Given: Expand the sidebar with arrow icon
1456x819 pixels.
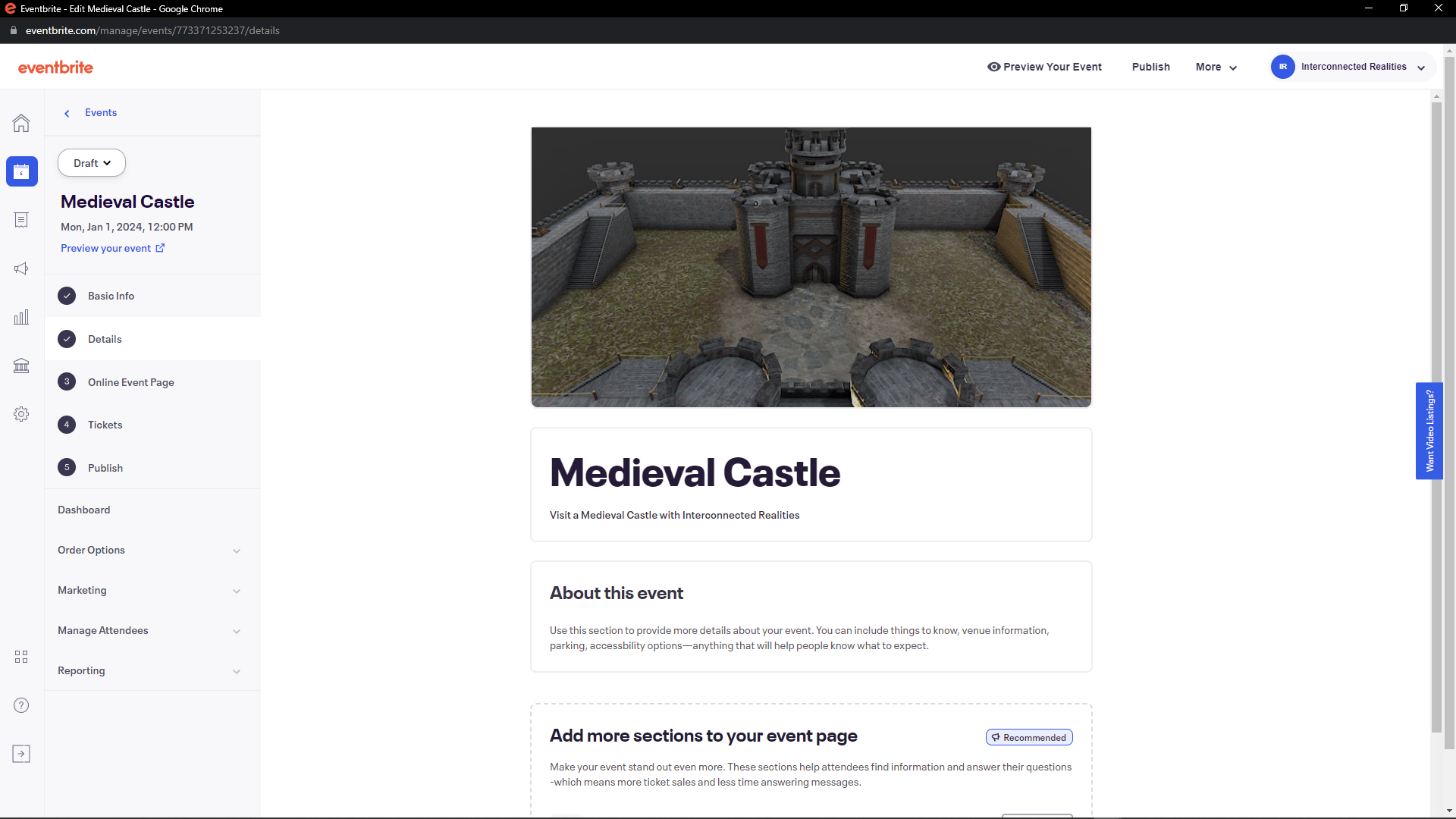Looking at the screenshot, I should pos(21,754).
